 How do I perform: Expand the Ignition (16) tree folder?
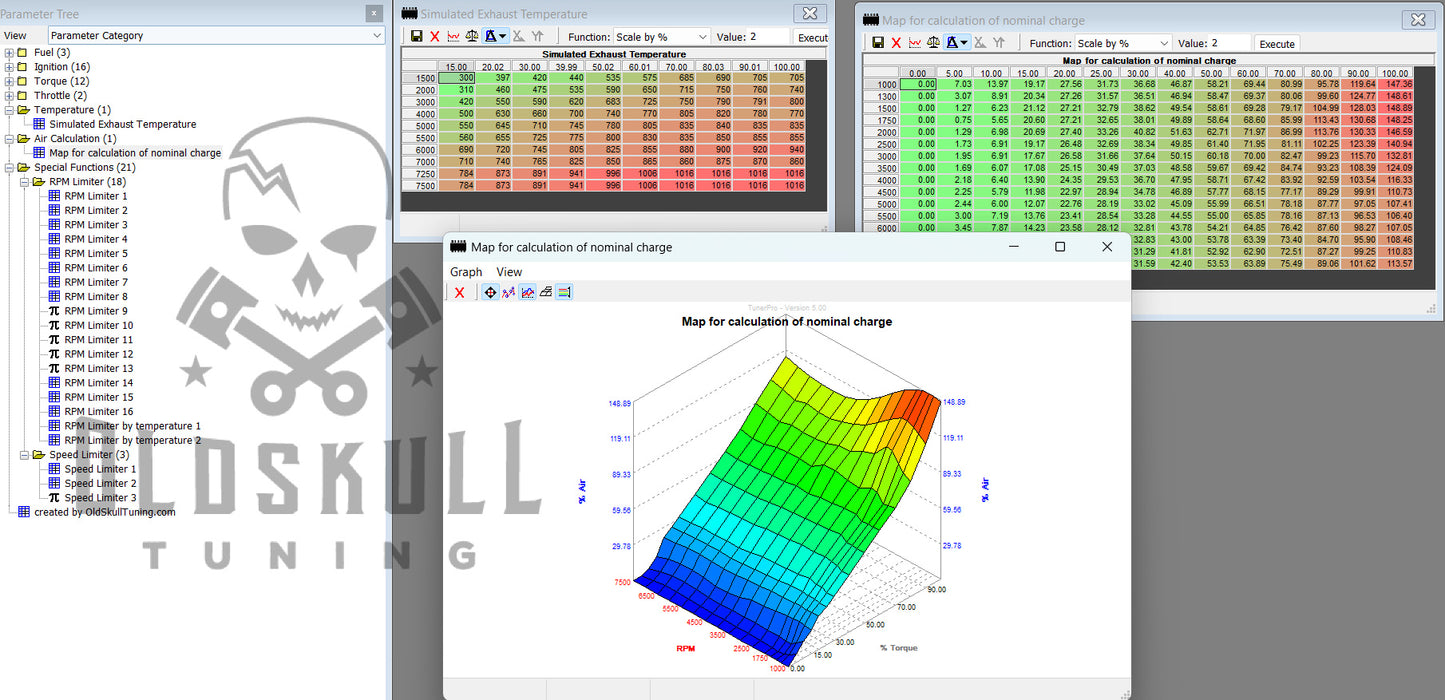click(x=9, y=67)
